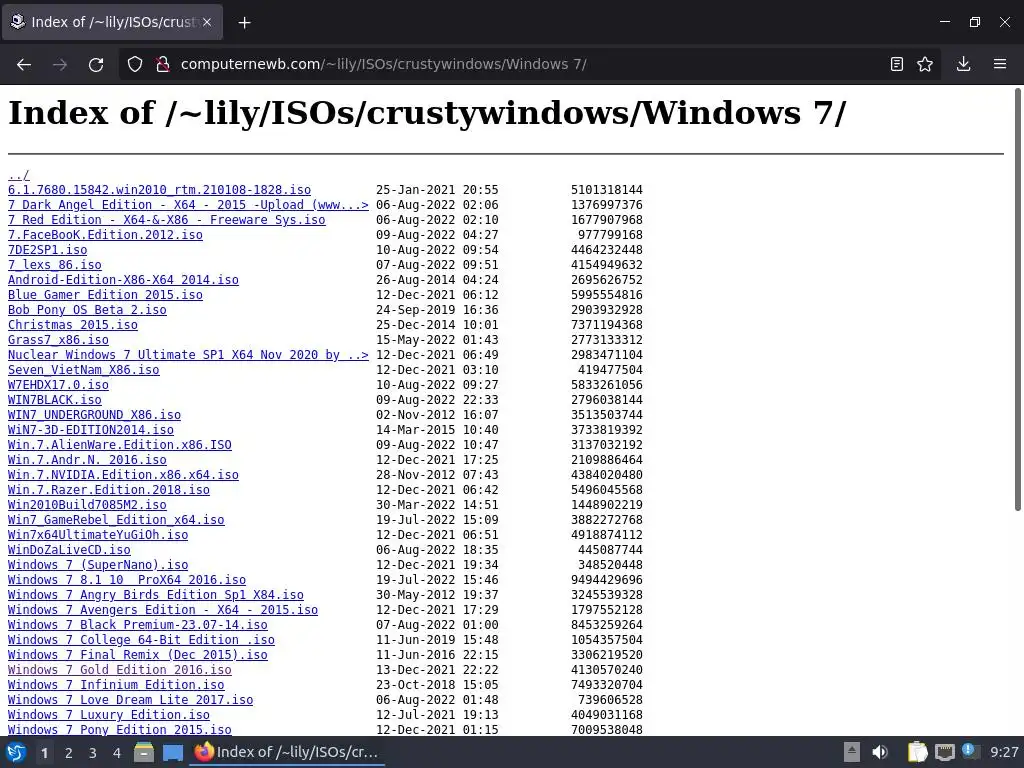The width and height of the screenshot is (1024, 768).
Task: Bookmark this page with the star
Action: coord(925,64)
